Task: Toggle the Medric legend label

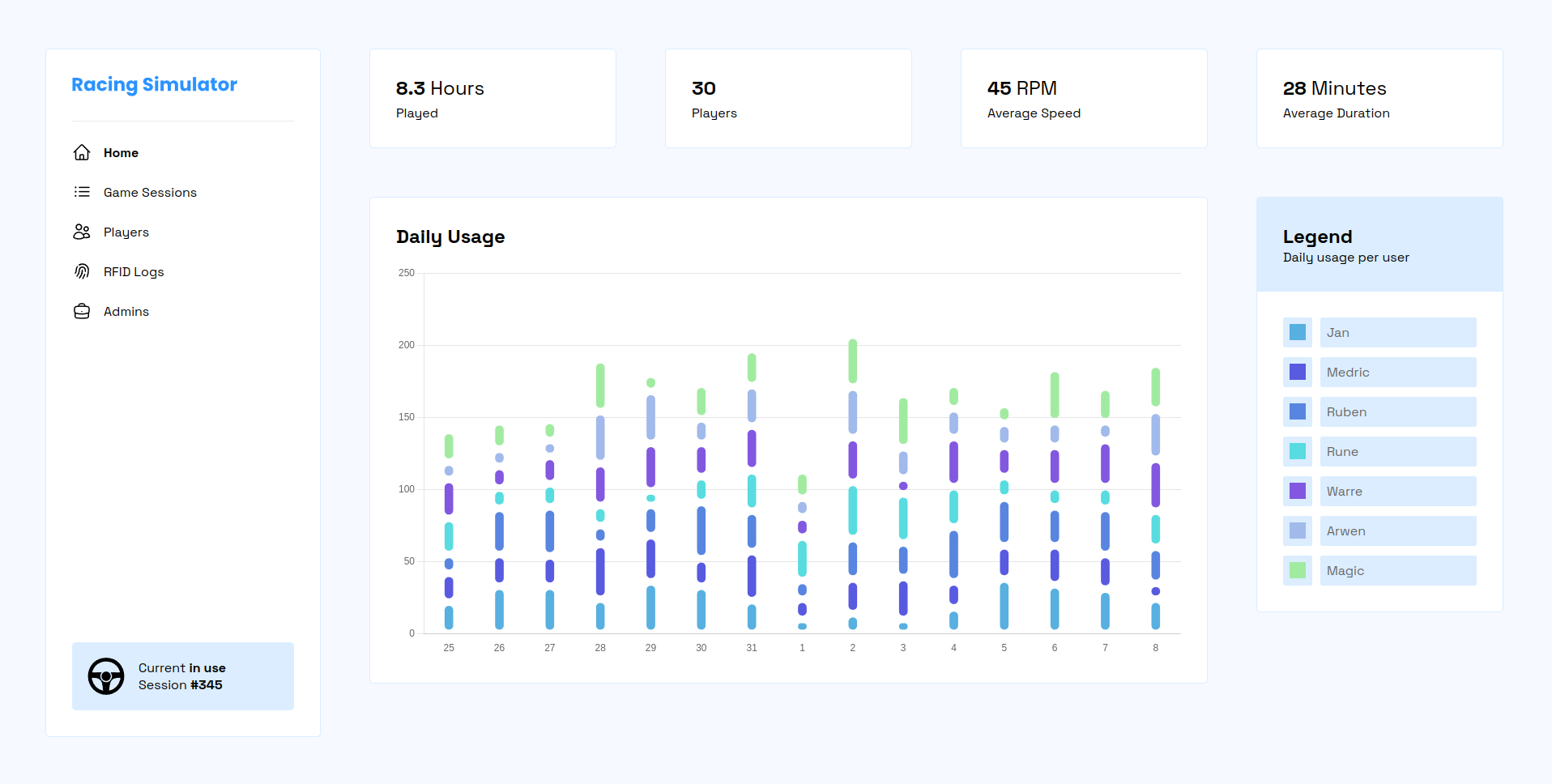Action: pyautogui.click(x=1398, y=372)
